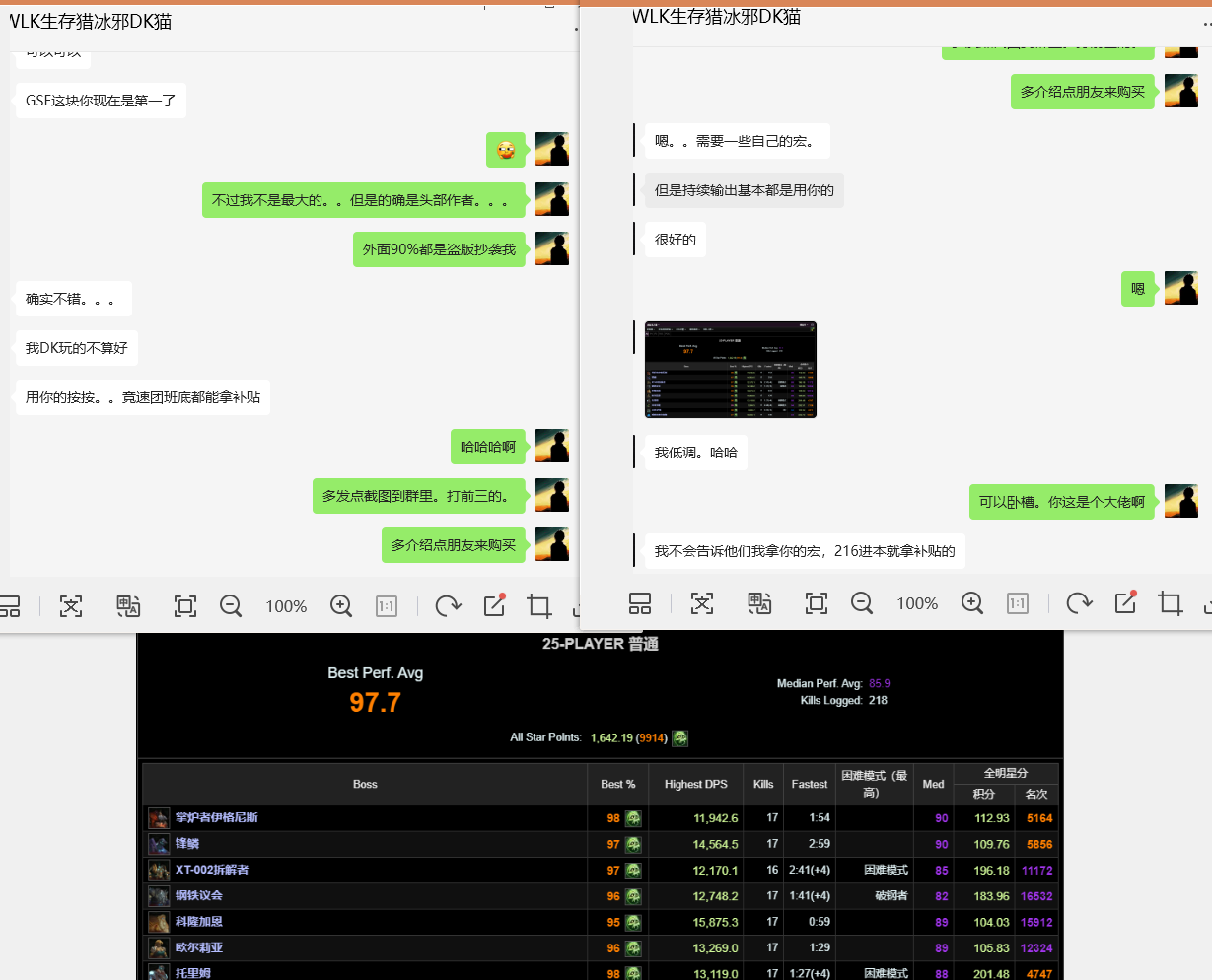This screenshot has width=1212, height=980.
Task: Click the Best % column header
Action: pyautogui.click(x=618, y=784)
